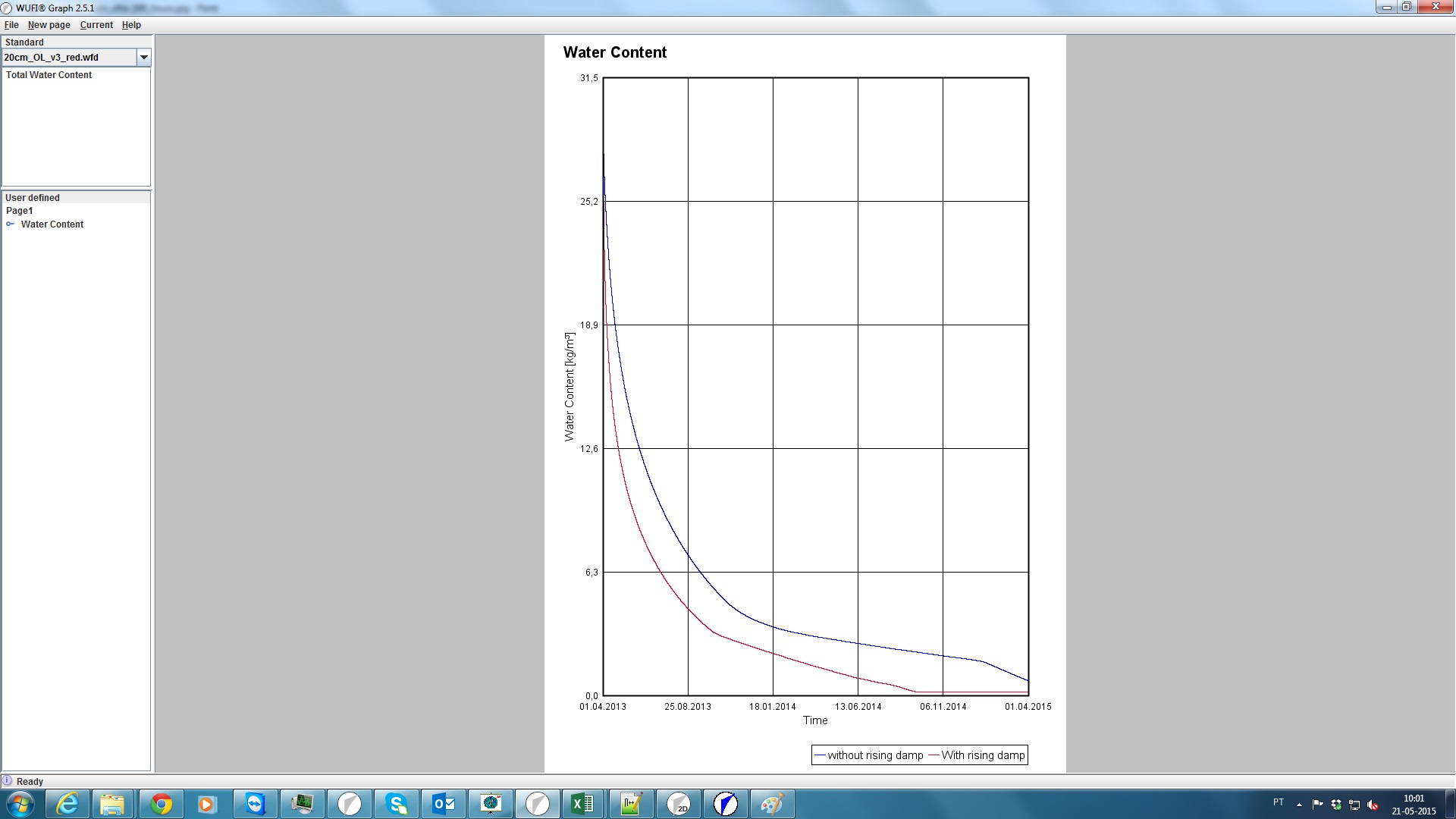The height and width of the screenshot is (819, 1456).
Task: Open Outlook from the taskbar
Action: (444, 804)
